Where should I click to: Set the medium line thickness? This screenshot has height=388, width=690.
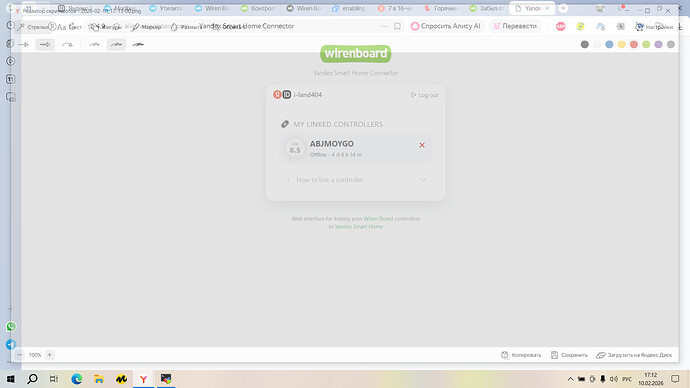tap(116, 44)
